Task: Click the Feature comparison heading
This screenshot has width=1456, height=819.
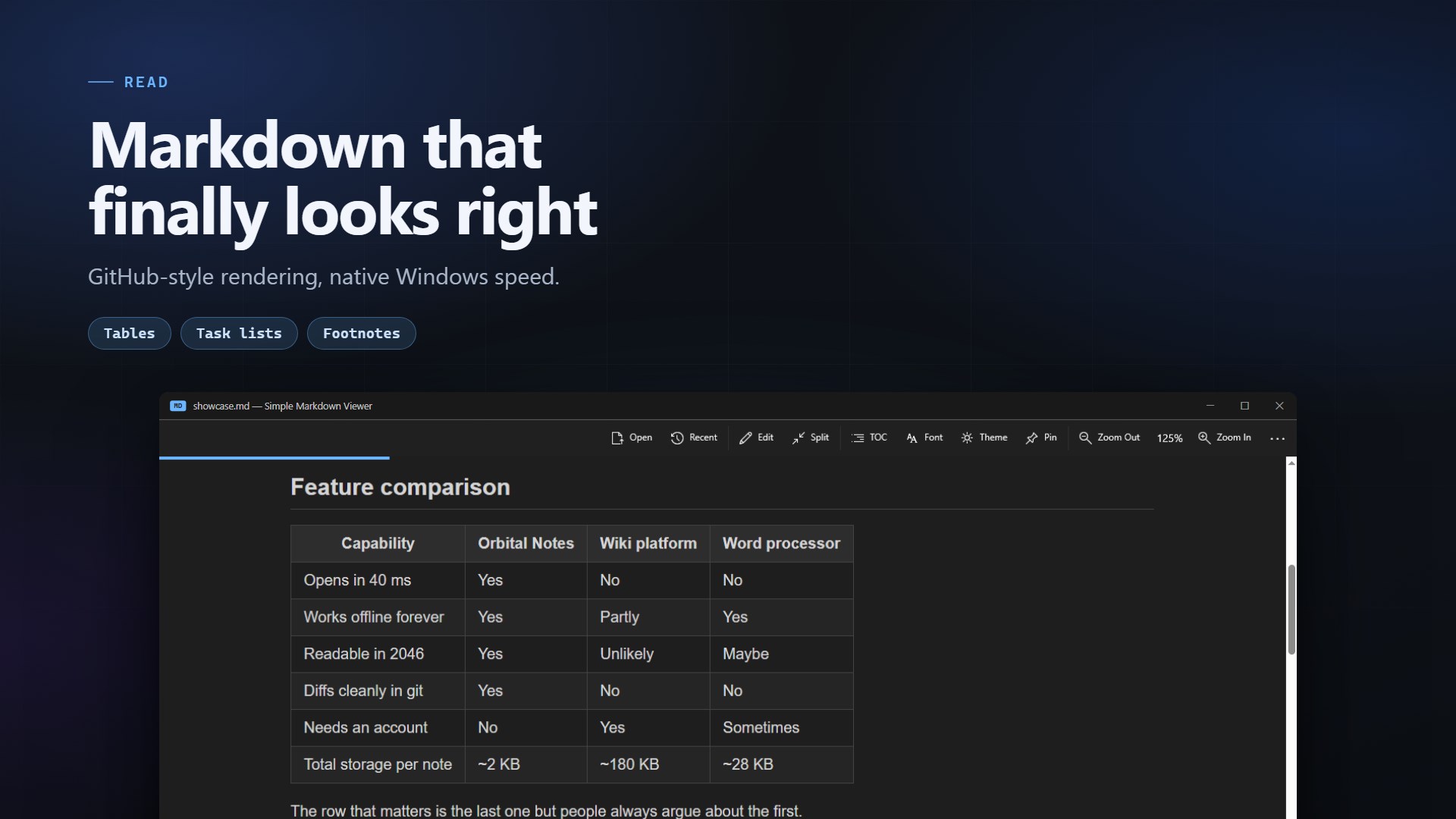Action: (400, 487)
